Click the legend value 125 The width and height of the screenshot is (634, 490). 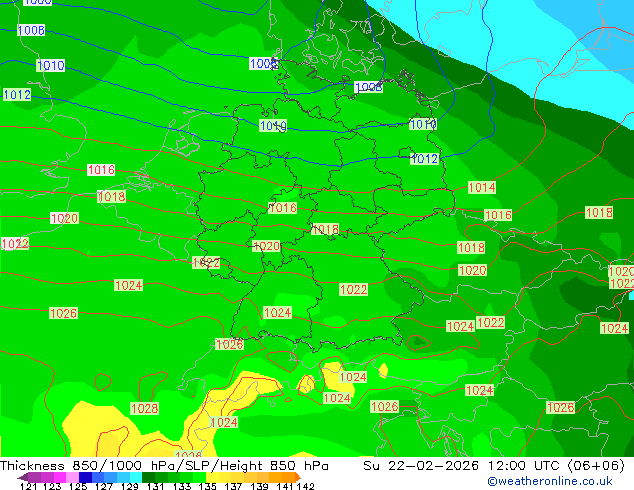pos(78,486)
